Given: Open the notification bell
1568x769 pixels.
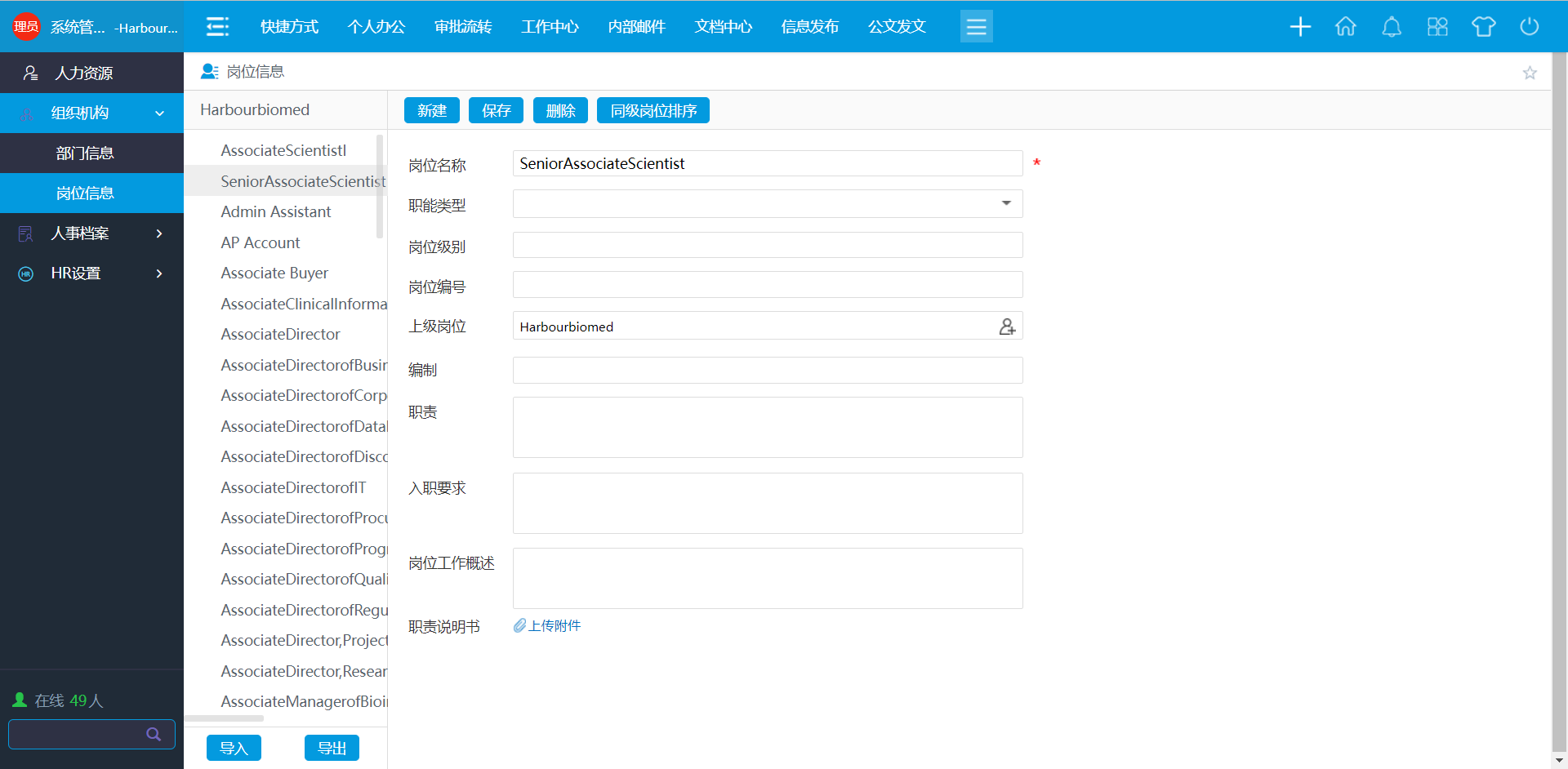Looking at the screenshot, I should coord(1392,27).
